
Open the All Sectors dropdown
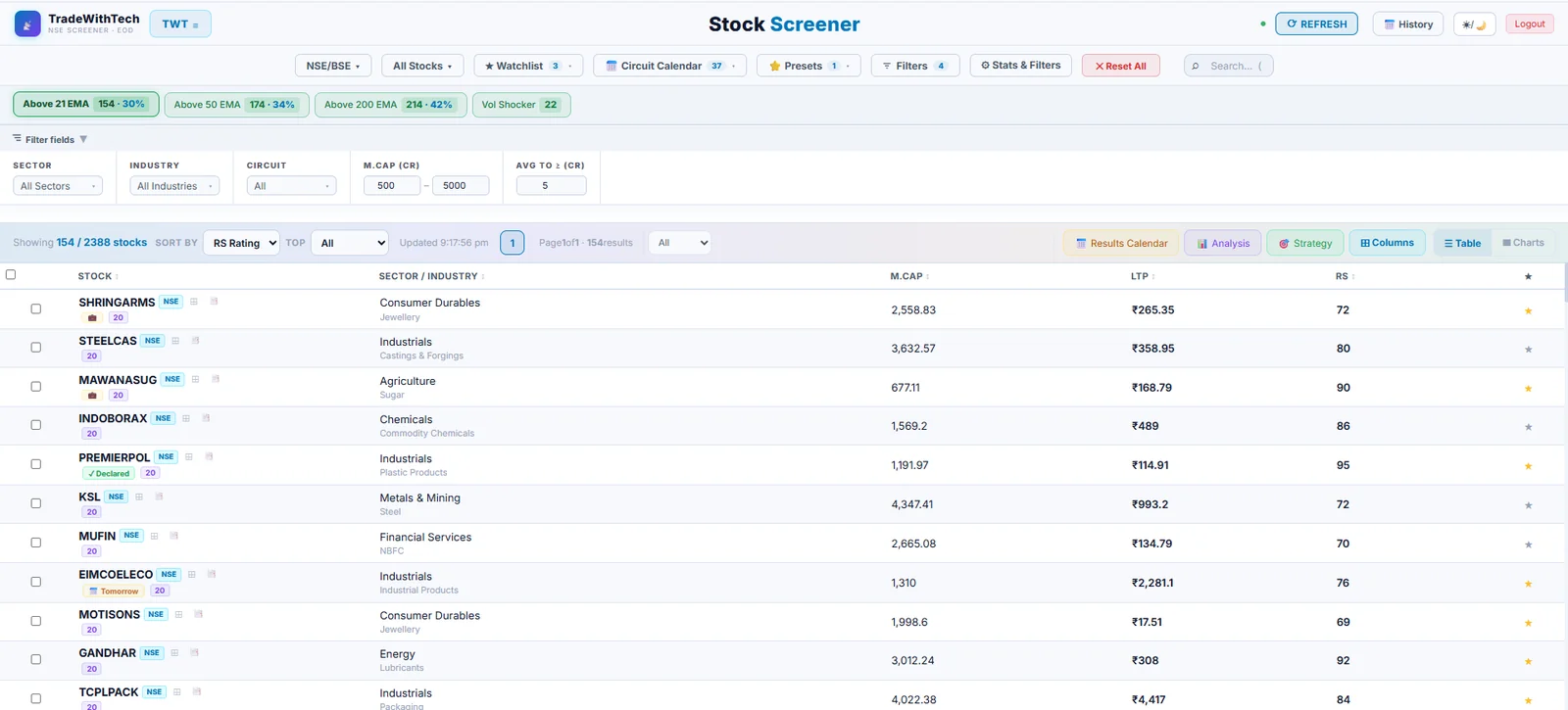tap(58, 186)
